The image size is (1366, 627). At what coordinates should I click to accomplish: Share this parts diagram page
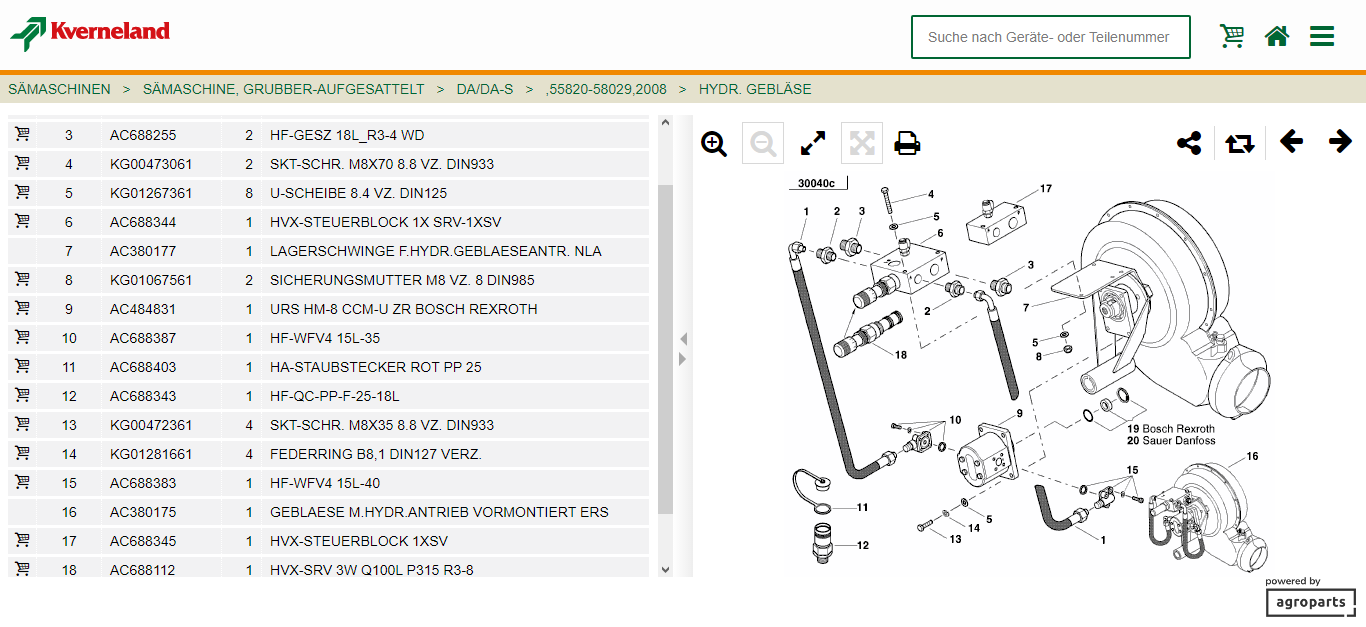coord(1189,143)
